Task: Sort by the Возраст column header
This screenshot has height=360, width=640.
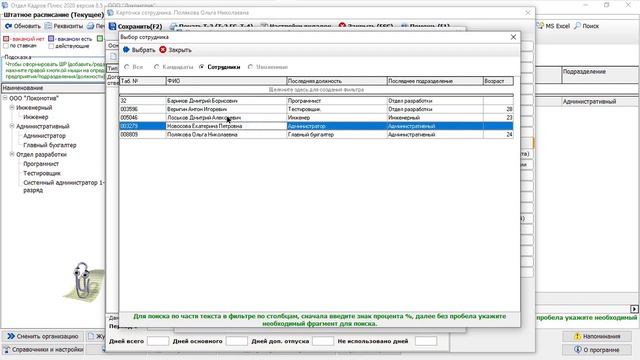Action: tap(498, 81)
